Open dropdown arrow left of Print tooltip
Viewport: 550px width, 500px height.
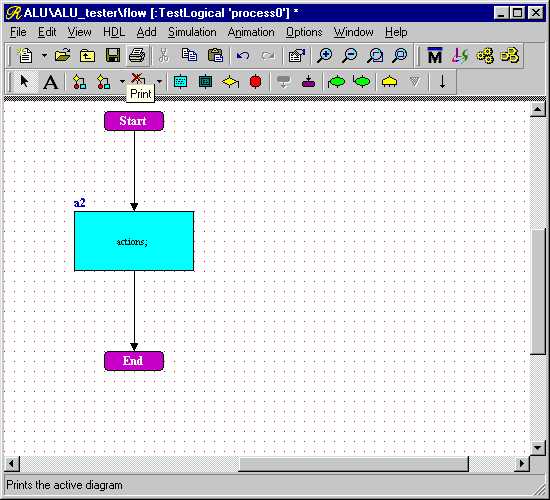click(122, 82)
